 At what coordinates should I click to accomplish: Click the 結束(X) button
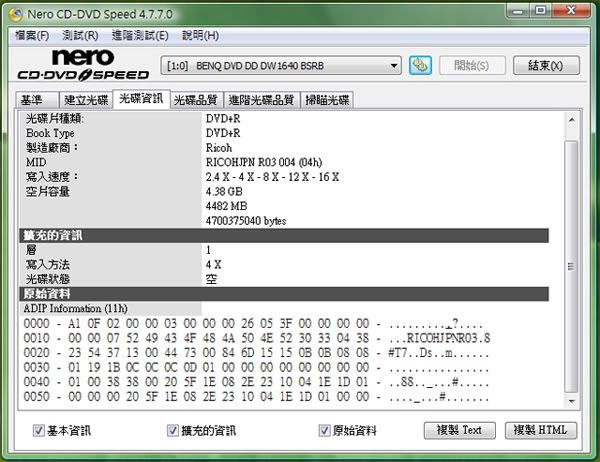pyautogui.click(x=546, y=65)
